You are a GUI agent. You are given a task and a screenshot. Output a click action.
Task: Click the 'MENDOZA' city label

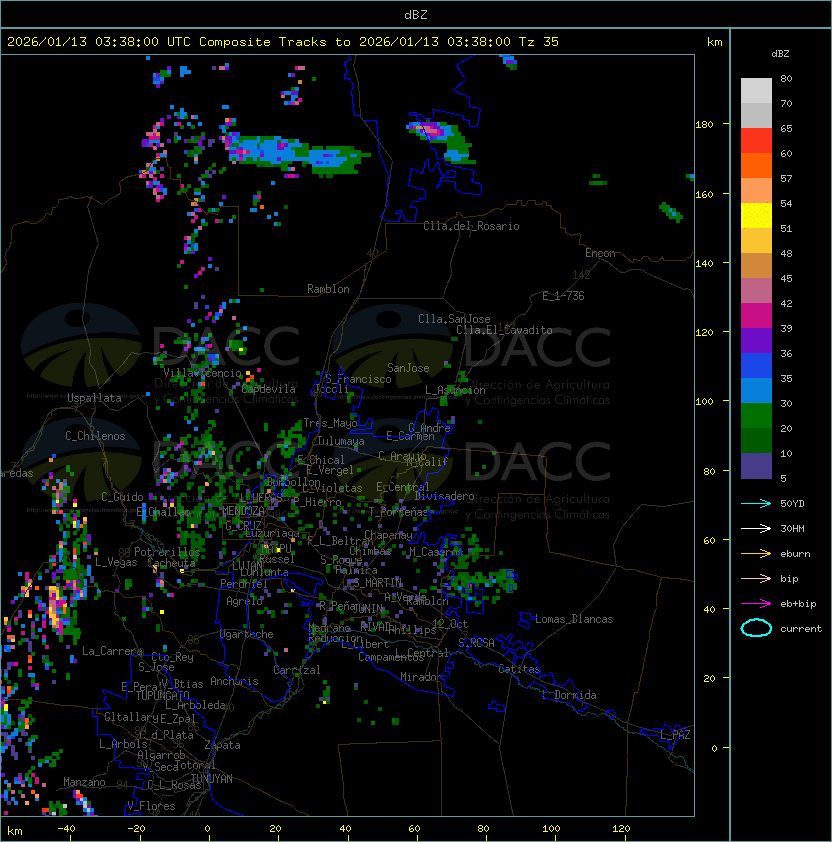point(243,511)
